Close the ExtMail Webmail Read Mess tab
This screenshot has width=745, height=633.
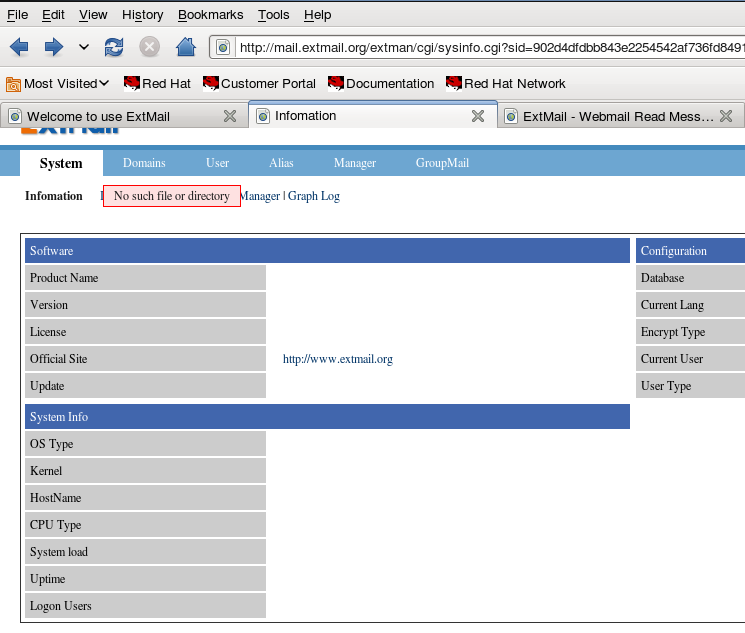(726, 116)
